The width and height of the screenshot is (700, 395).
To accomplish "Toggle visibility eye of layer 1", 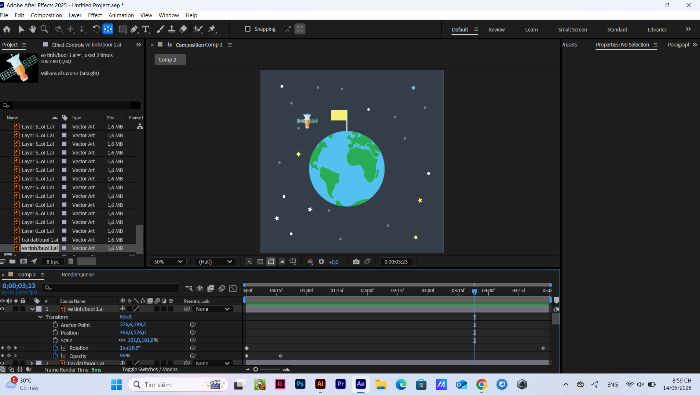I will pyautogui.click(x=3, y=309).
